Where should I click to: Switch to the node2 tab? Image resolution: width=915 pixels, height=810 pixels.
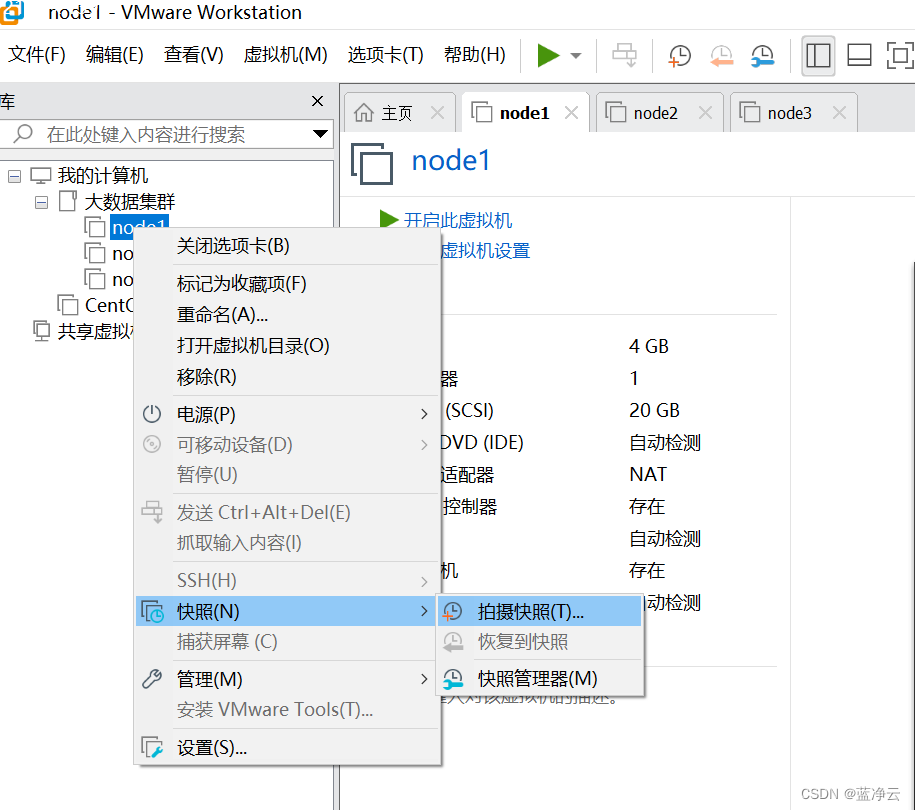657,112
